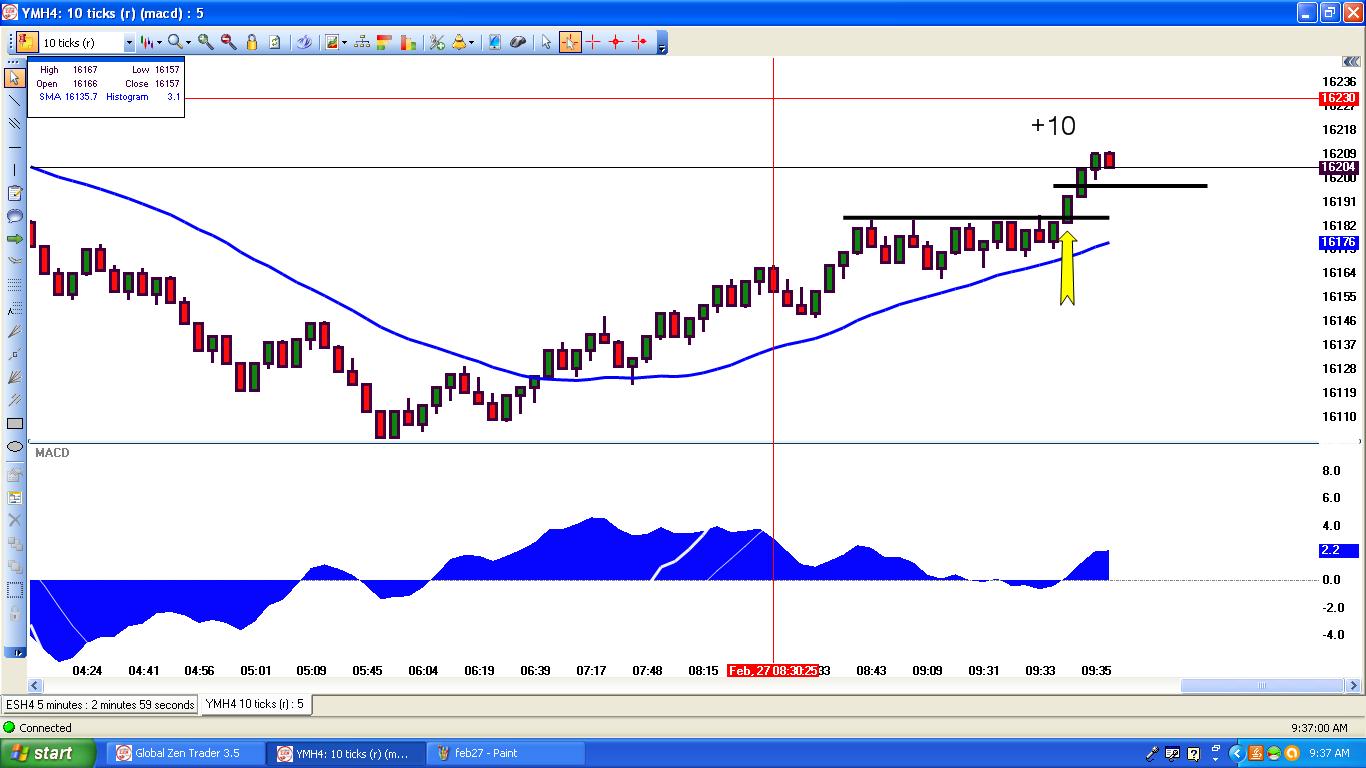
Task: Toggle the chart lock padlock icon
Action: pyautogui.click(x=252, y=42)
